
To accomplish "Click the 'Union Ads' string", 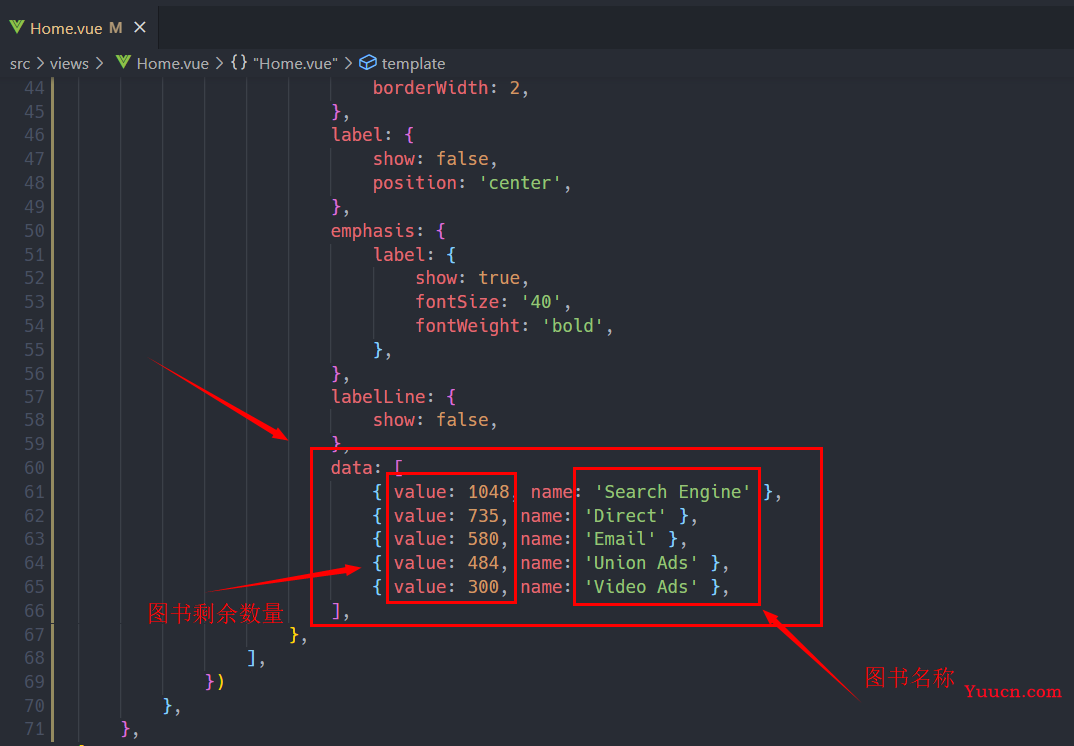I will [641, 564].
